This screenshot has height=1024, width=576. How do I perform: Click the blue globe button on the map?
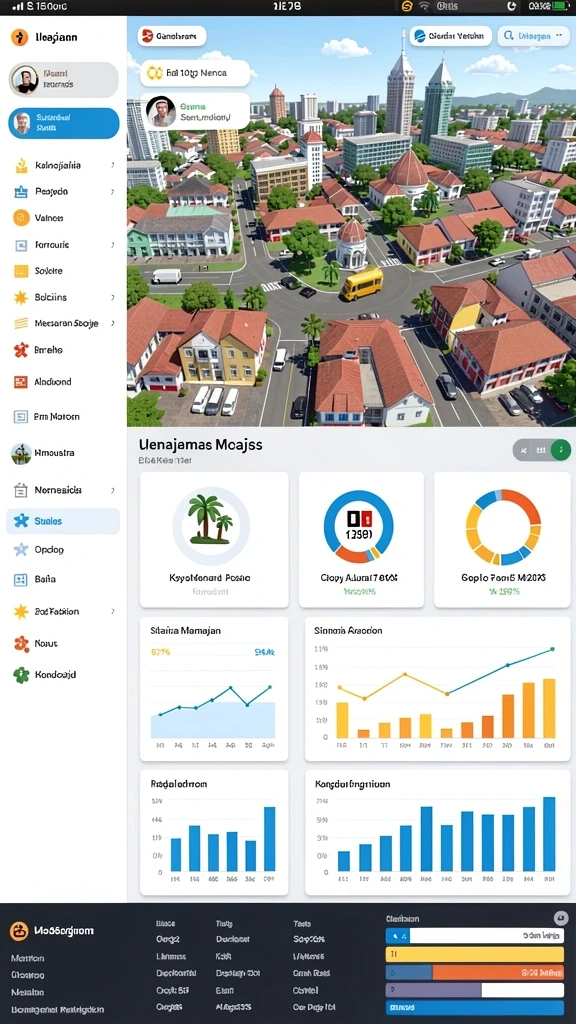tap(451, 37)
